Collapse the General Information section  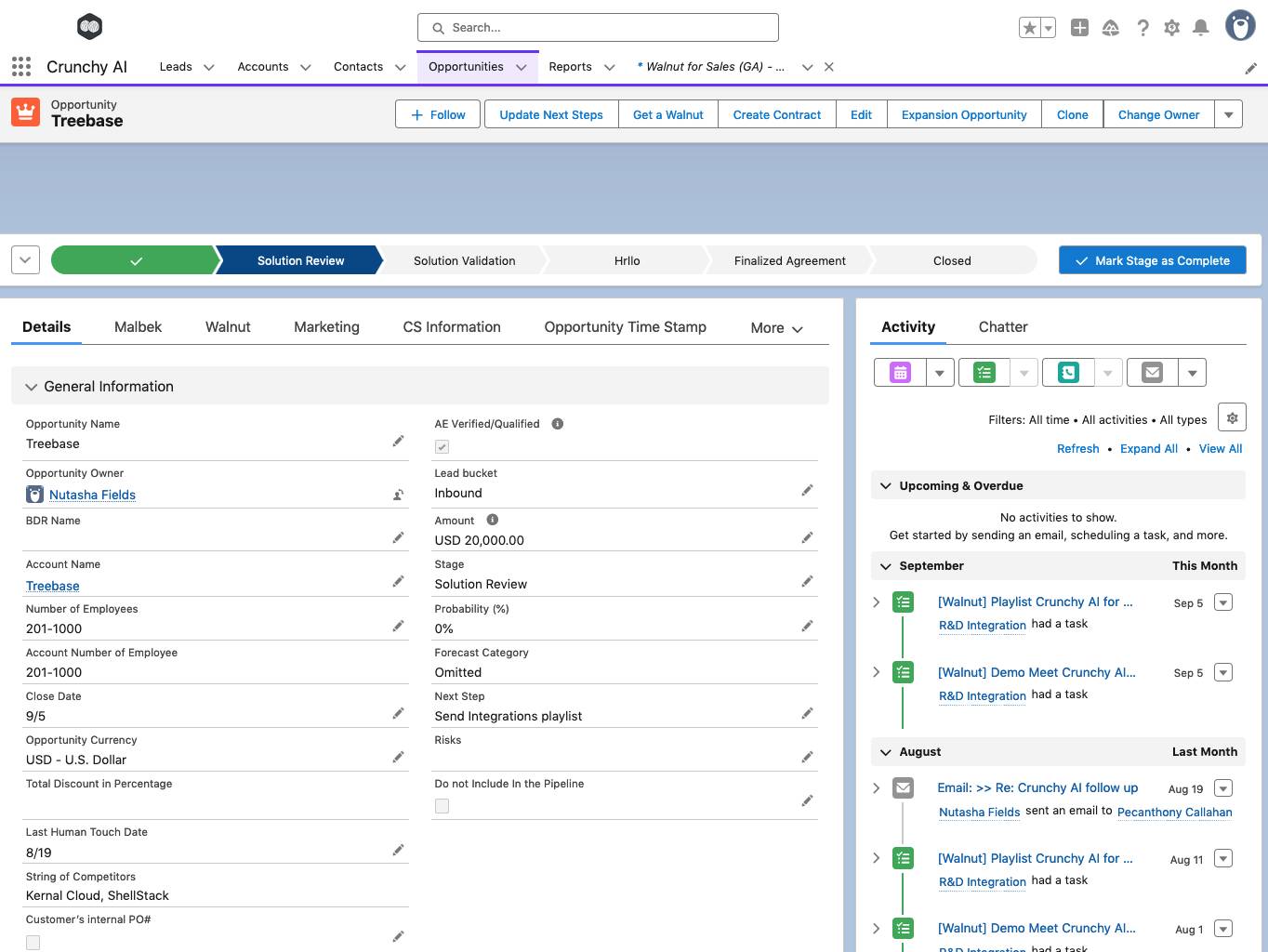coord(31,387)
